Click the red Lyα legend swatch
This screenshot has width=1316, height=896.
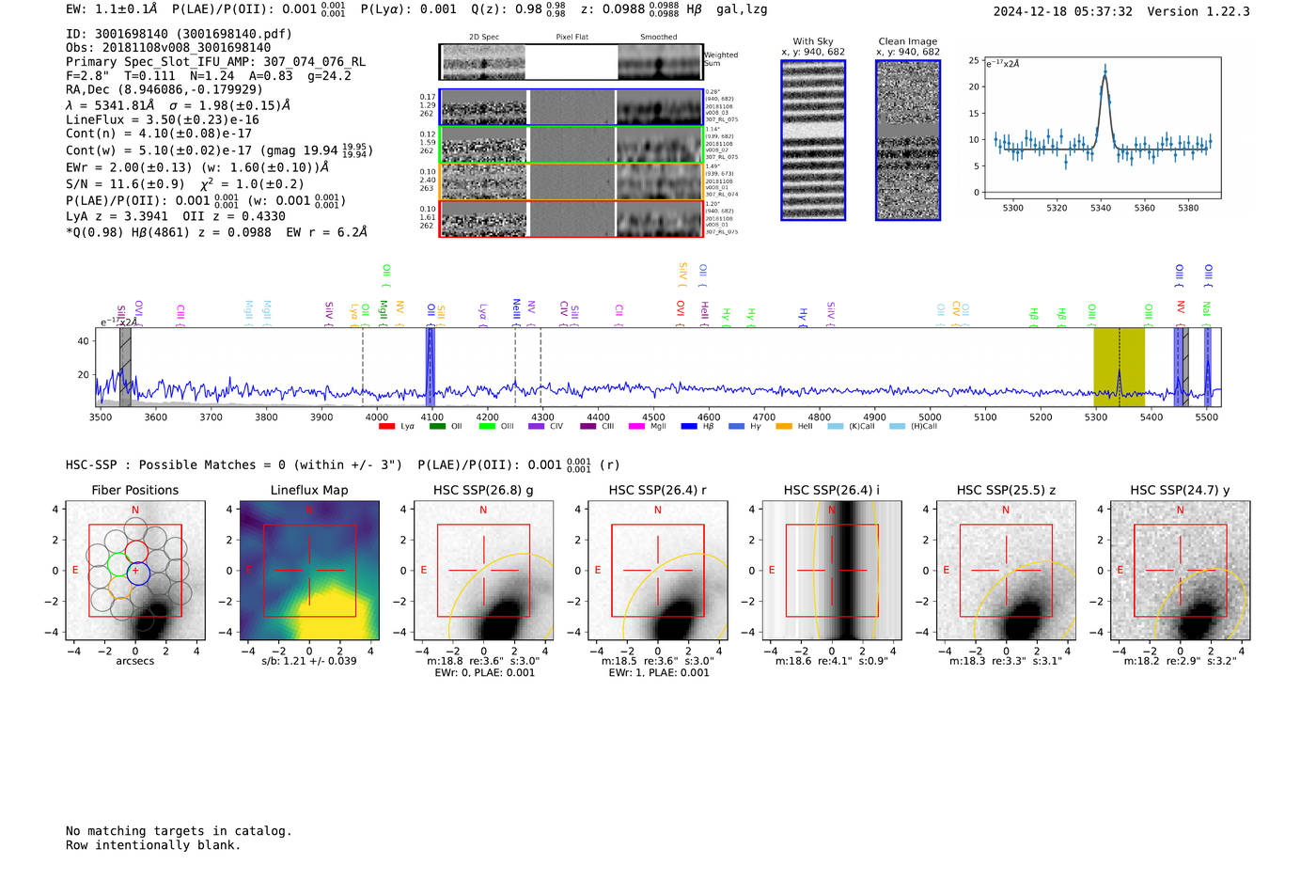click(386, 427)
